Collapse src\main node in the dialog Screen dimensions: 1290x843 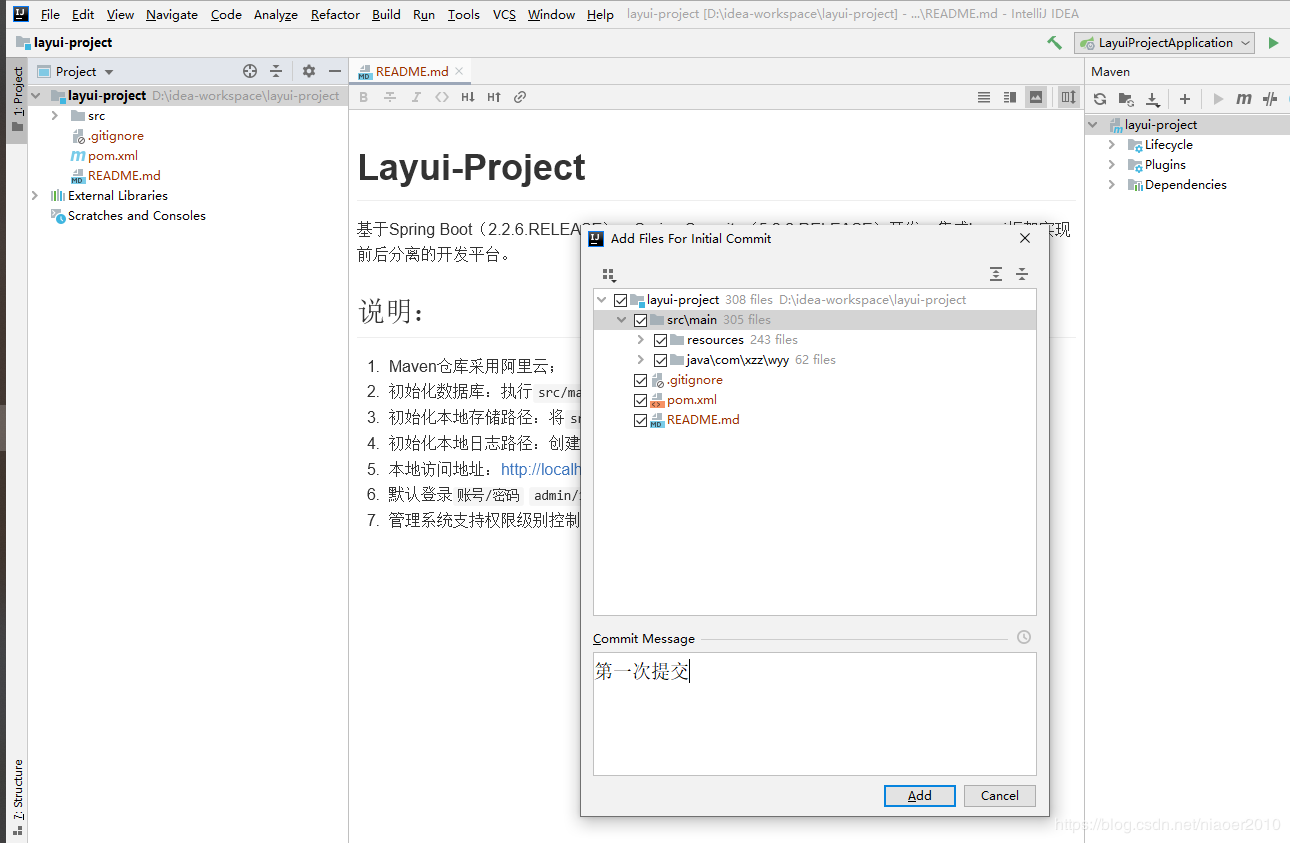click(x=621, y=320)
